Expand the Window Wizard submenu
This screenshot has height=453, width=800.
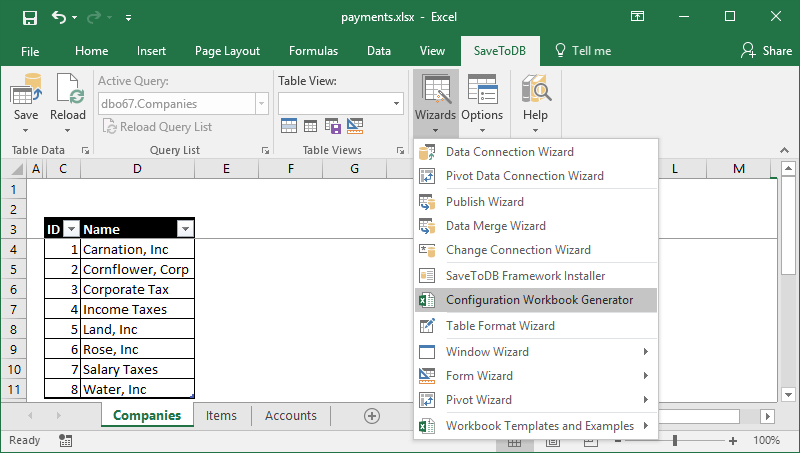(536, 352)
